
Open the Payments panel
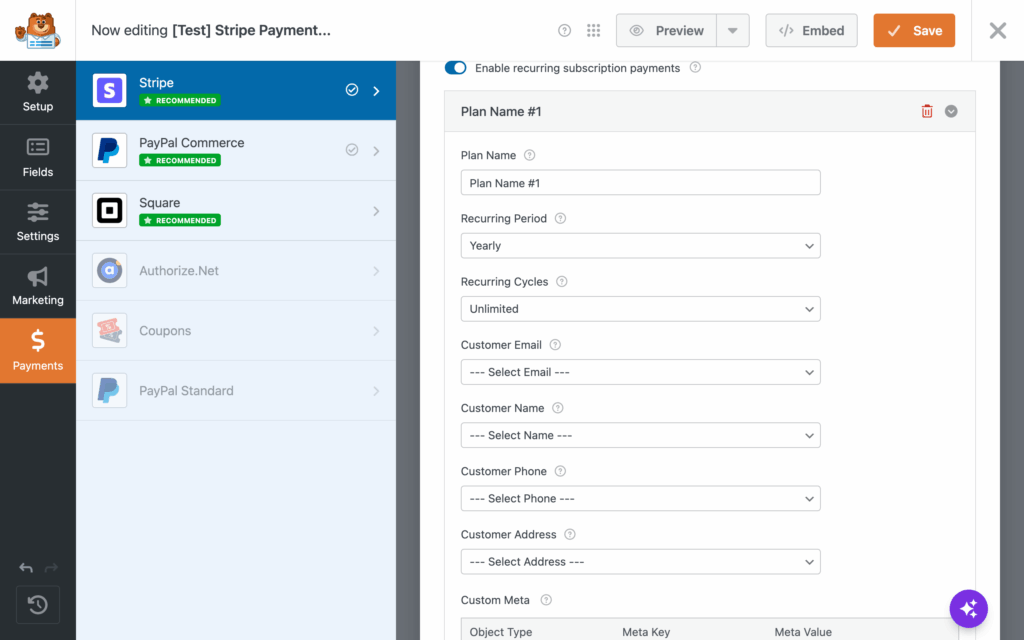(38, 351)
